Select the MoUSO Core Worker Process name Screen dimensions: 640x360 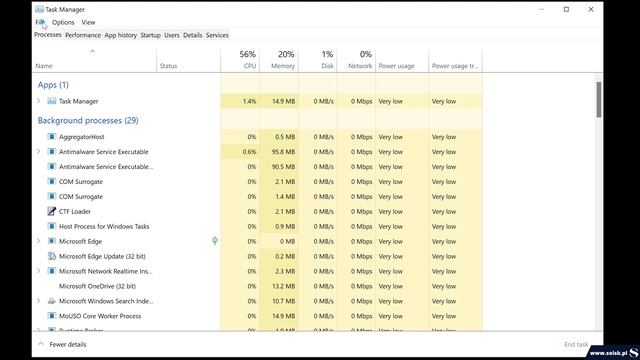[100, 316]
